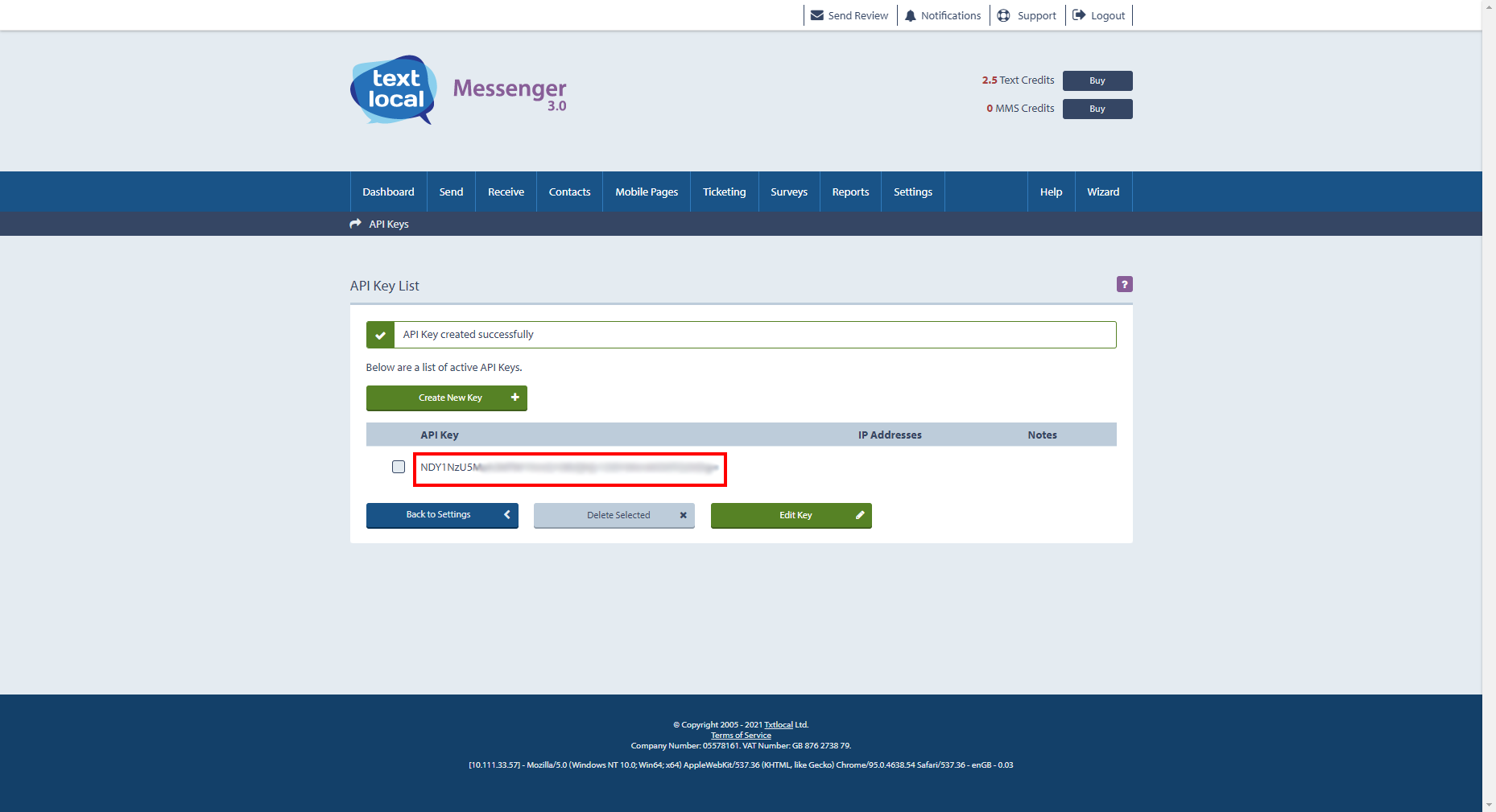1496x812 pixels.
Task: Click the Back to Settings button label
Action: [438, 514]
